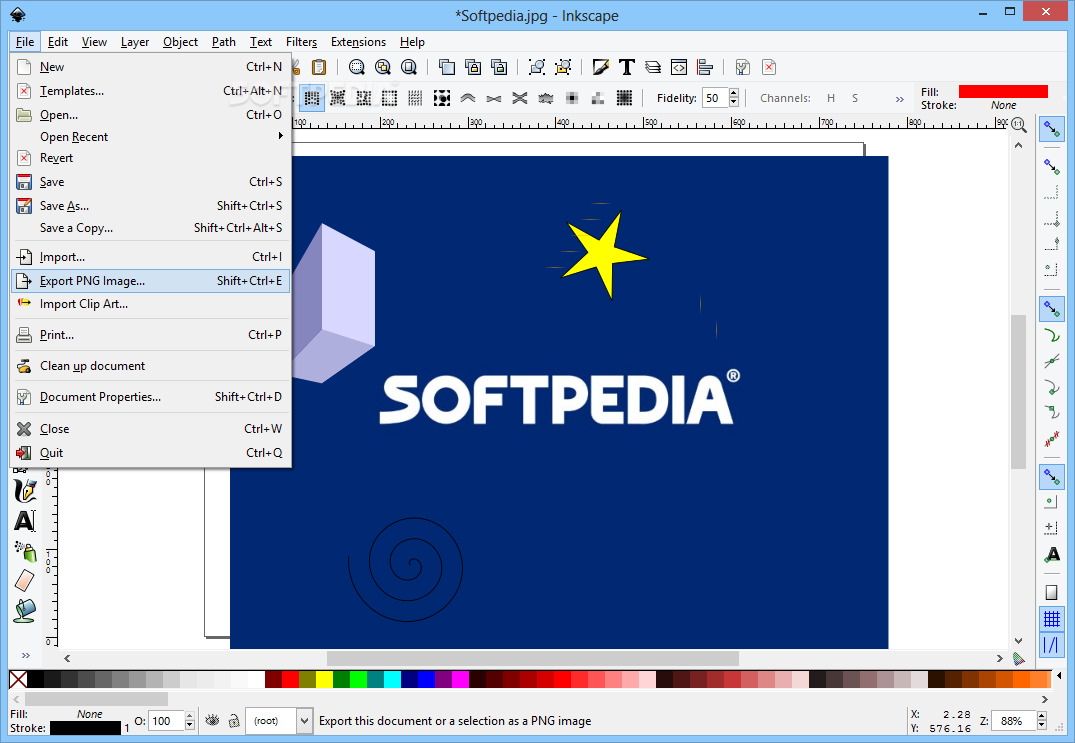
Task: Toggle current layer visibility eye icon
Action: [213, 720]
